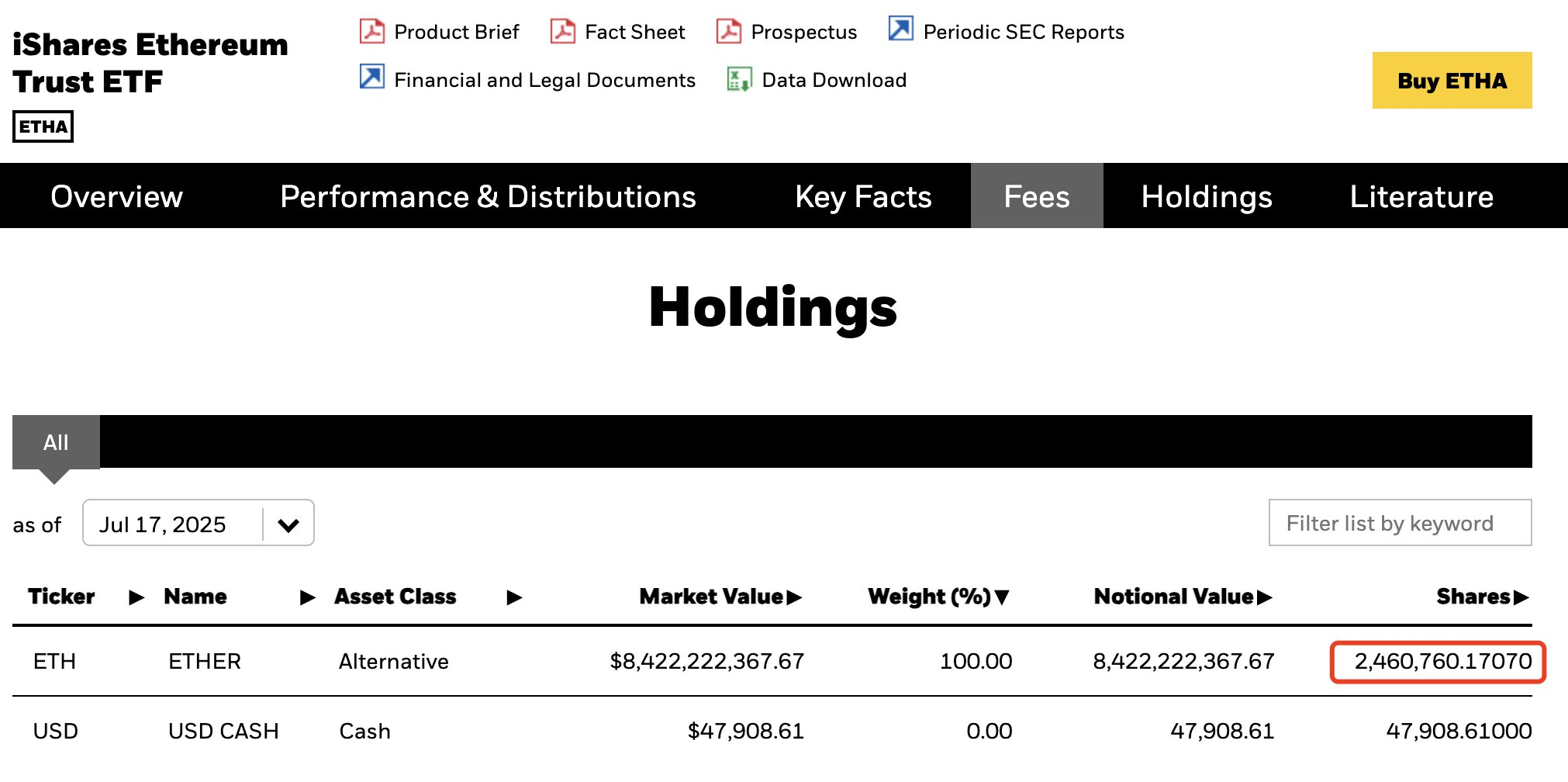Click the Data Download spreadsheet icon

click(738, 78)
